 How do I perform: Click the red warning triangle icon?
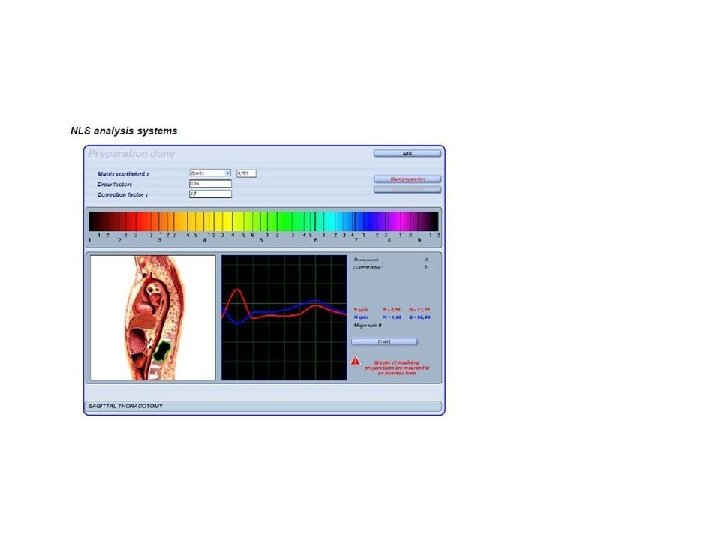[356, 361]
